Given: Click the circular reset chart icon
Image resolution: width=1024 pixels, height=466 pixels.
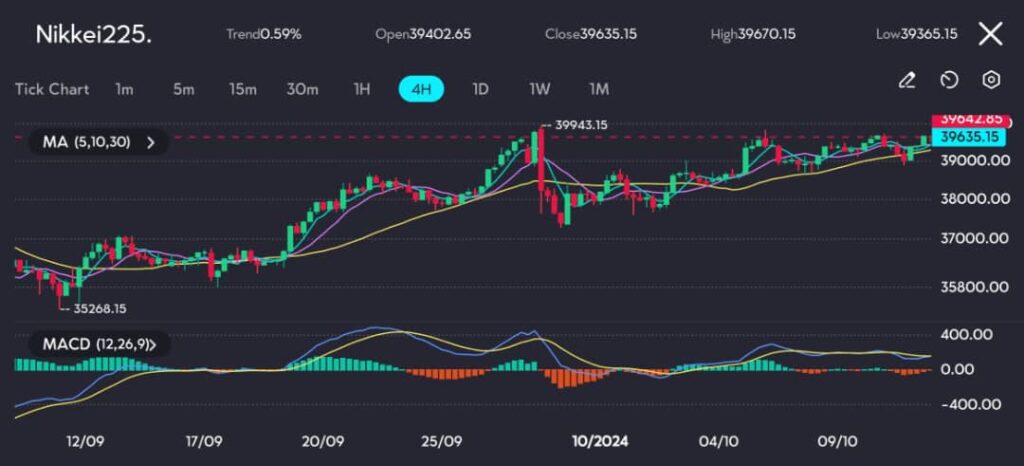Looking at the screenshot, I should point(949,80).
